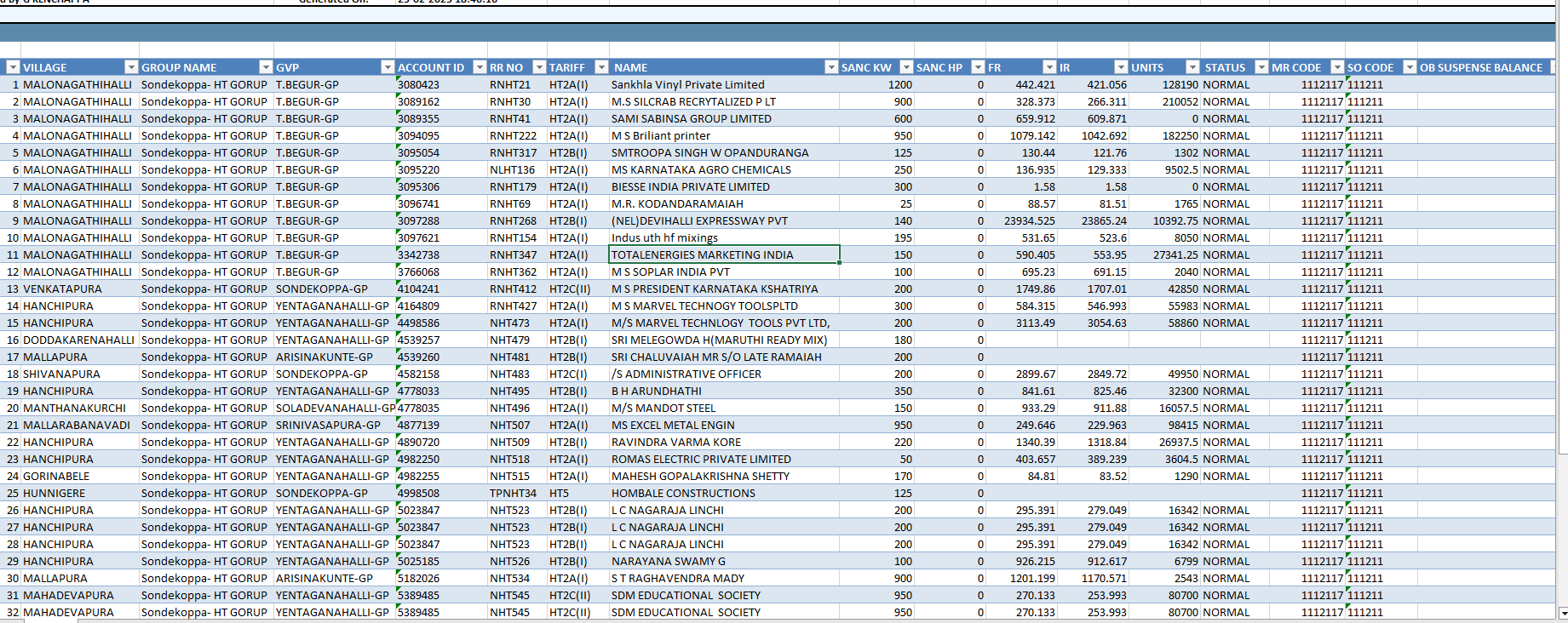This screenshot has width=1568, height=623.
Task: Select the units value 27341.25
Action: (x=1164, y=254)
